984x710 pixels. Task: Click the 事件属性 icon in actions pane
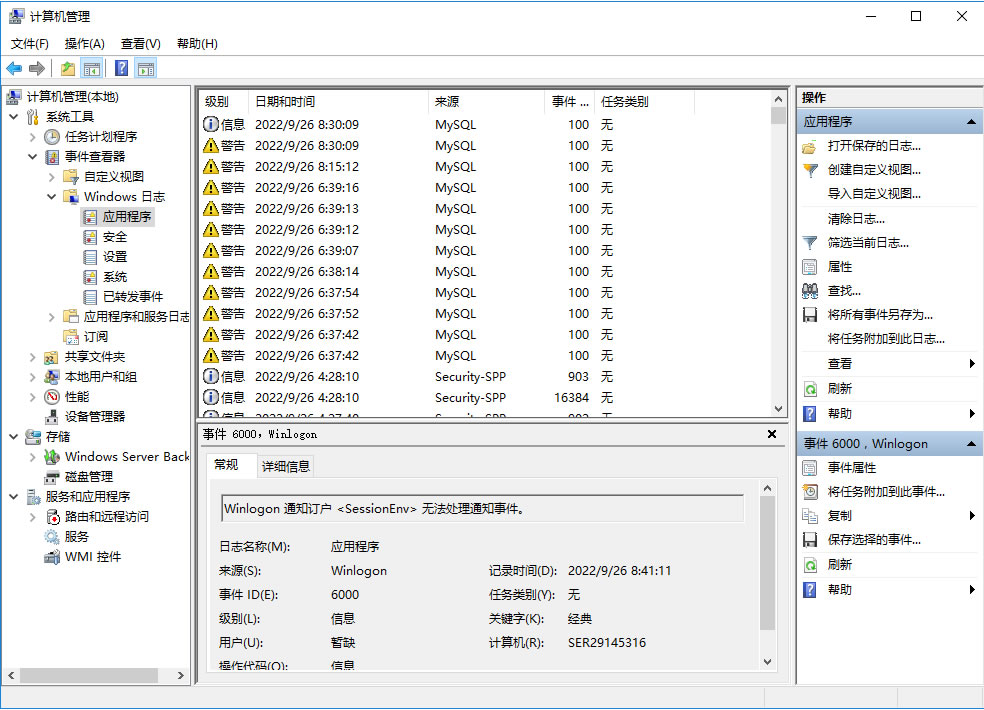[810, 468]
